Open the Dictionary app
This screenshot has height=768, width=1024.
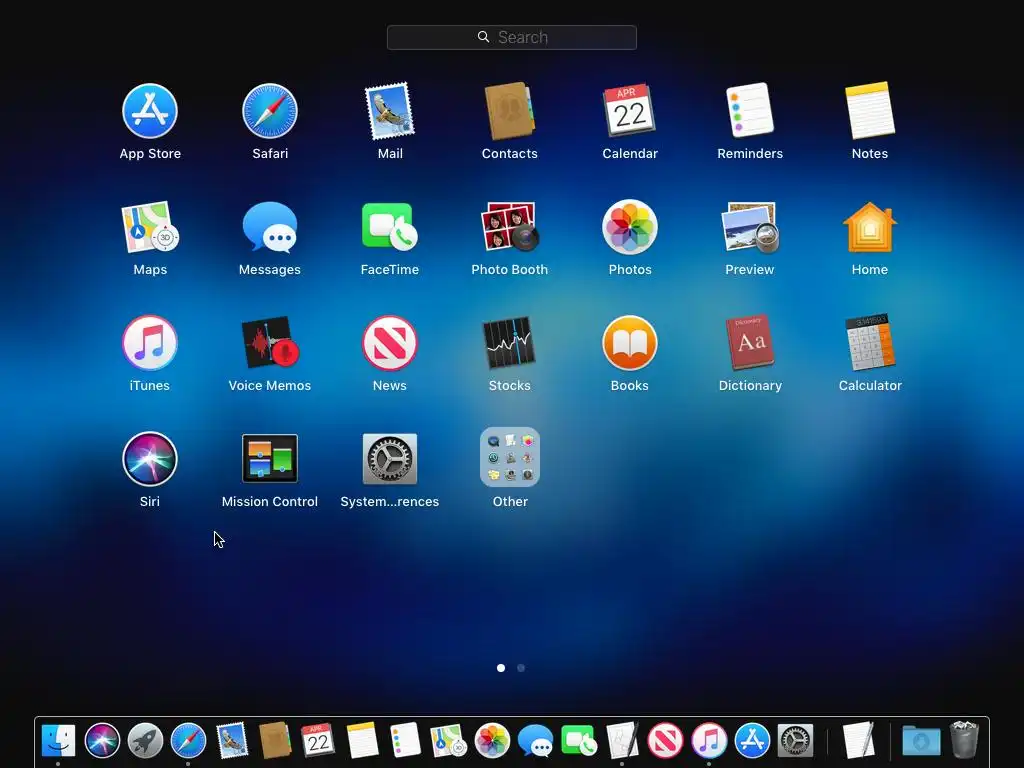pyautogui.click(x=750, y=342)
